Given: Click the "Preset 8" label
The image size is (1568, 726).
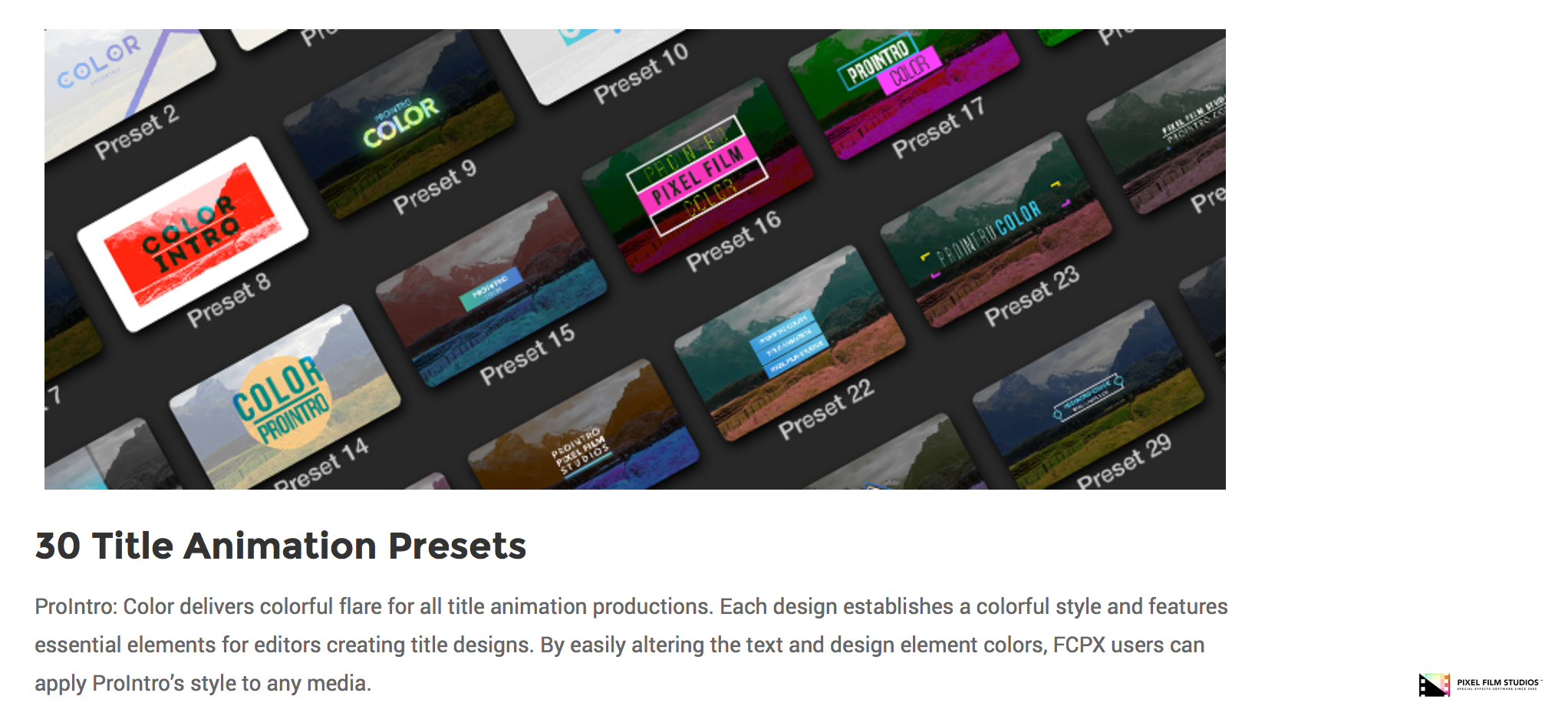Looking at the screenshot, I should coord(229,299).
